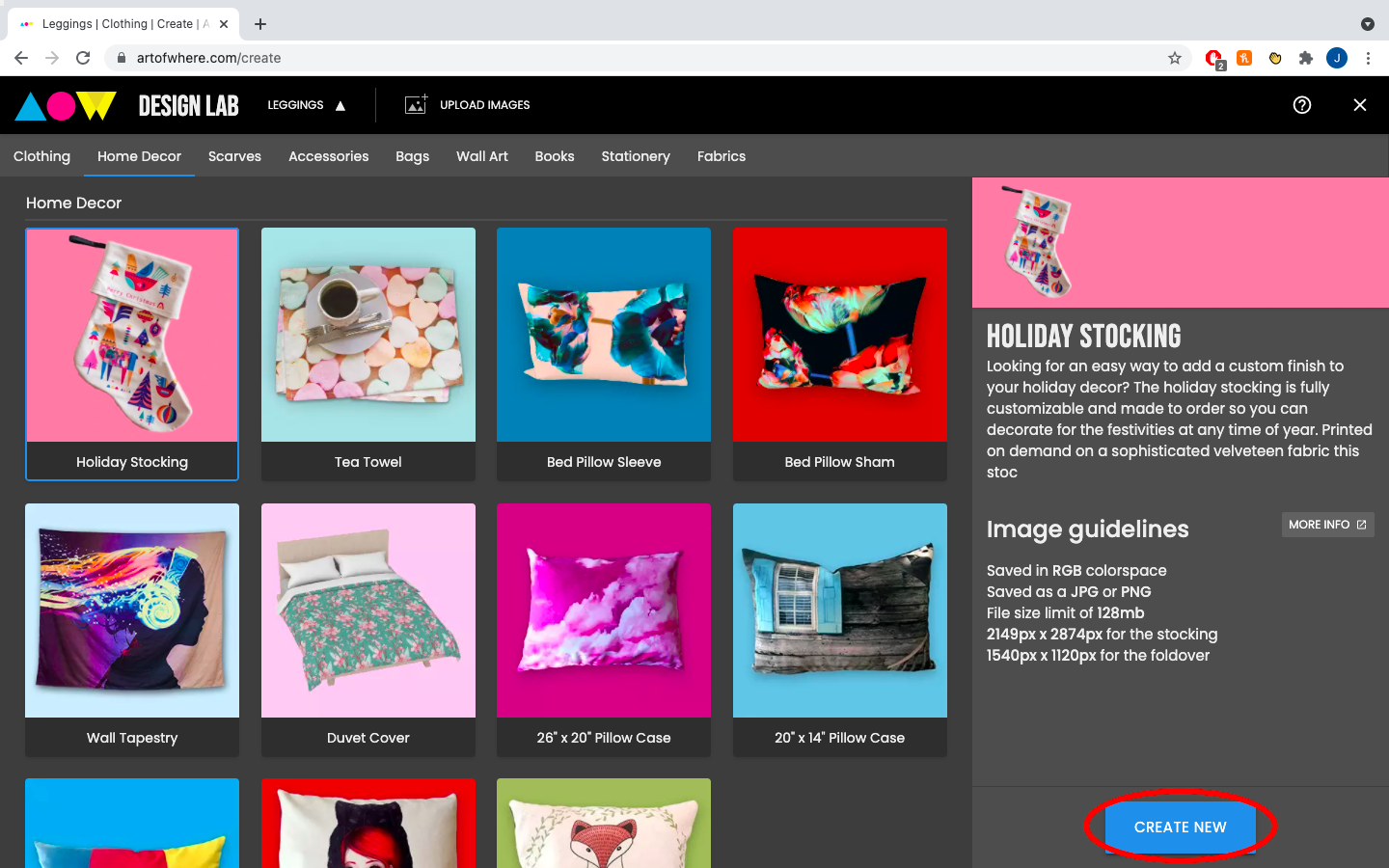Click the 'Image guidelines' heading

1087,529
